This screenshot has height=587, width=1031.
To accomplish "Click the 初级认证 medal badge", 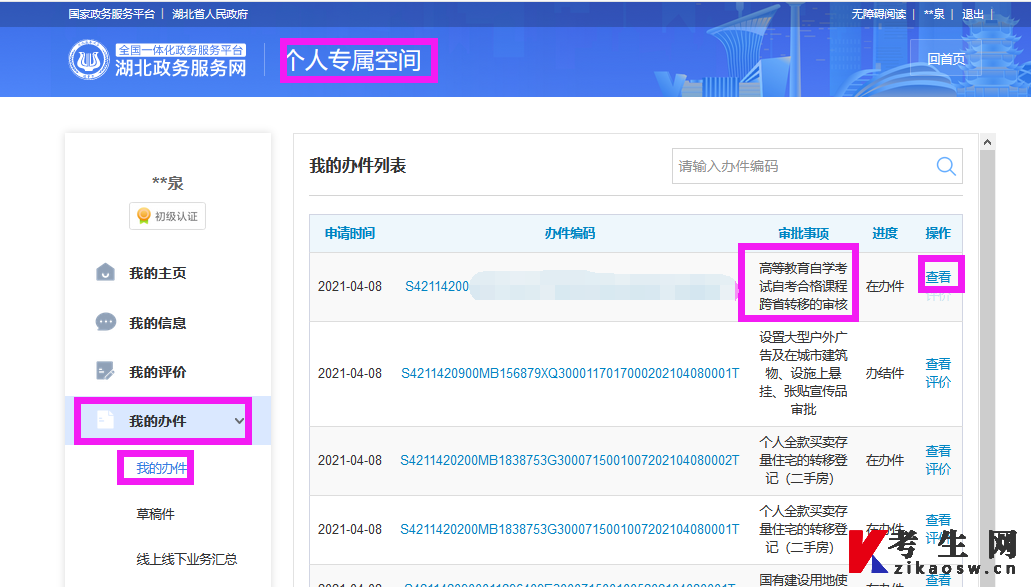I will point(167,216).
